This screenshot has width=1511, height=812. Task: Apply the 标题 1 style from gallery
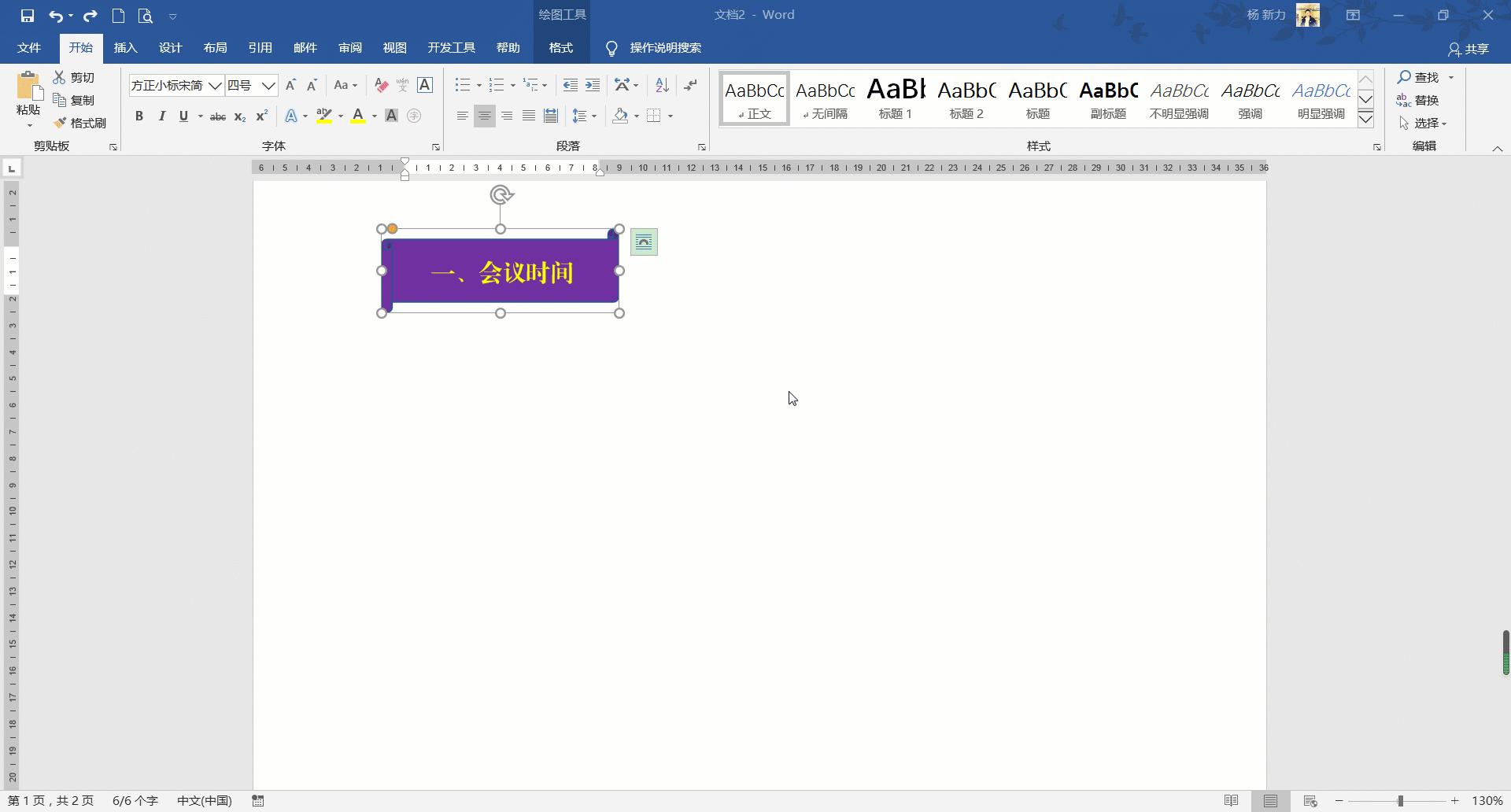[896, 98]
